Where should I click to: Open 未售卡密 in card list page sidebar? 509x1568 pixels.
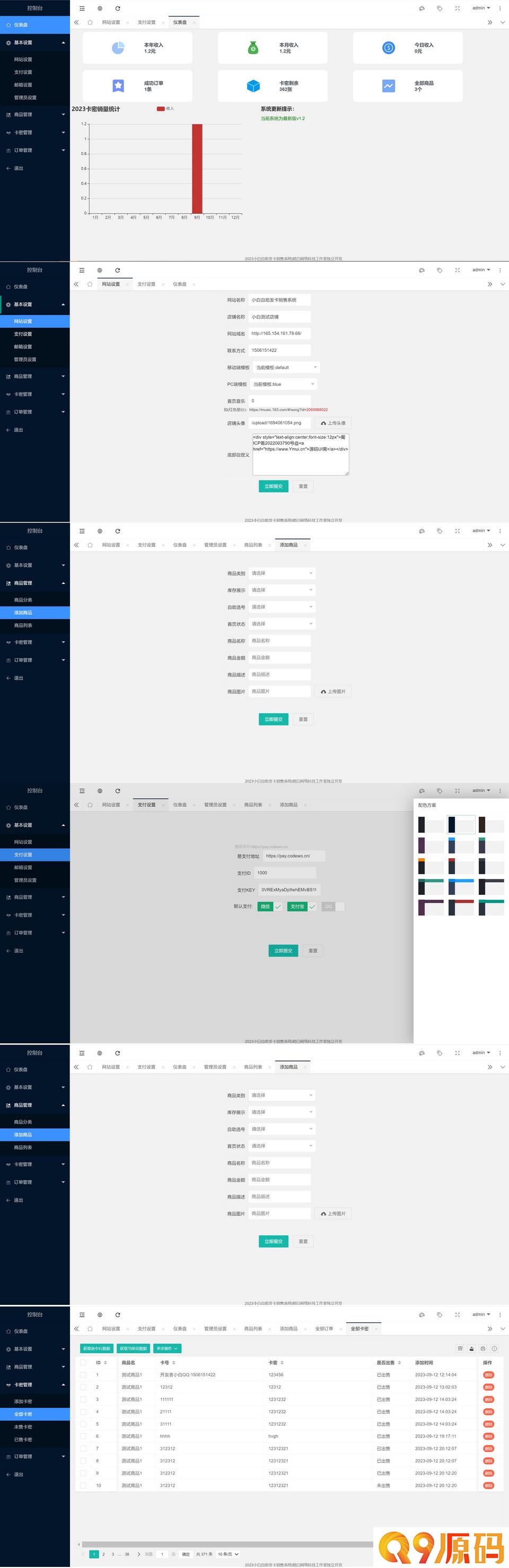click(x=34, y=1427)
